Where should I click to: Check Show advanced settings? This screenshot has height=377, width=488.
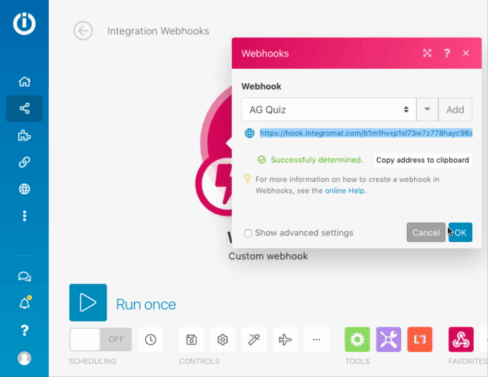click(248, 233)
